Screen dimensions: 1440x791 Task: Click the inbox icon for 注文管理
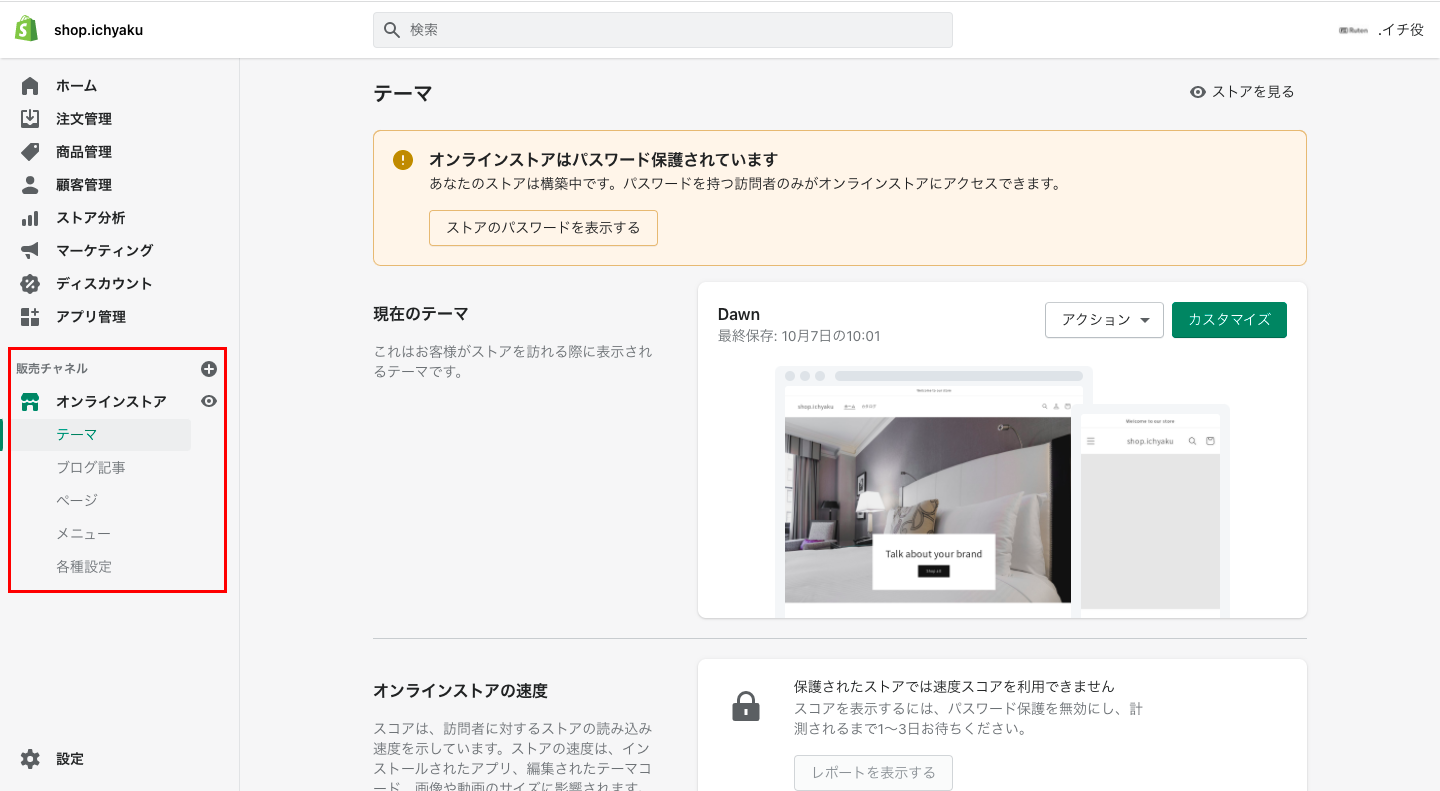point(30,119)
